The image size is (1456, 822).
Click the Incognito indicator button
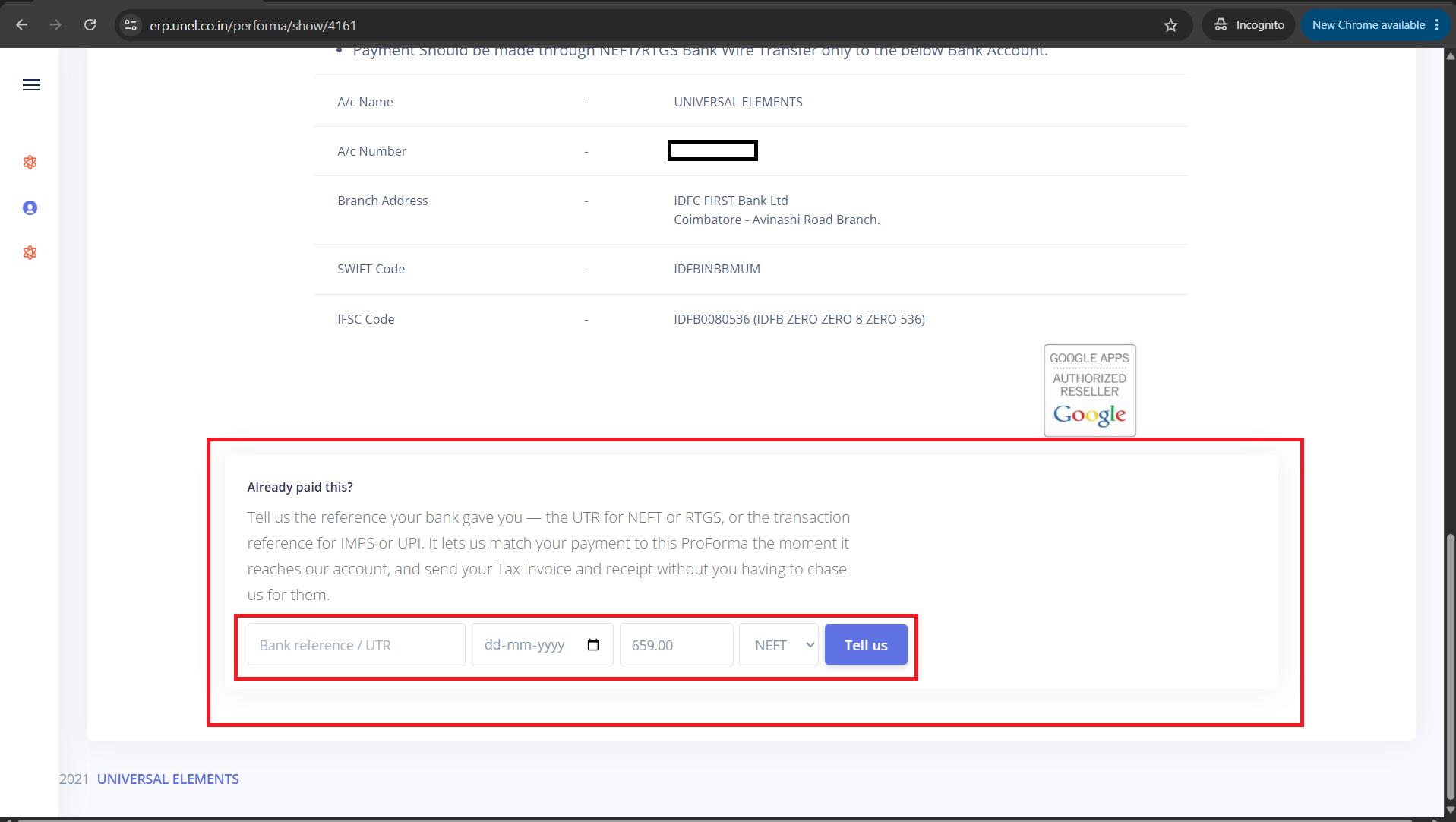tap(1249, 25)
